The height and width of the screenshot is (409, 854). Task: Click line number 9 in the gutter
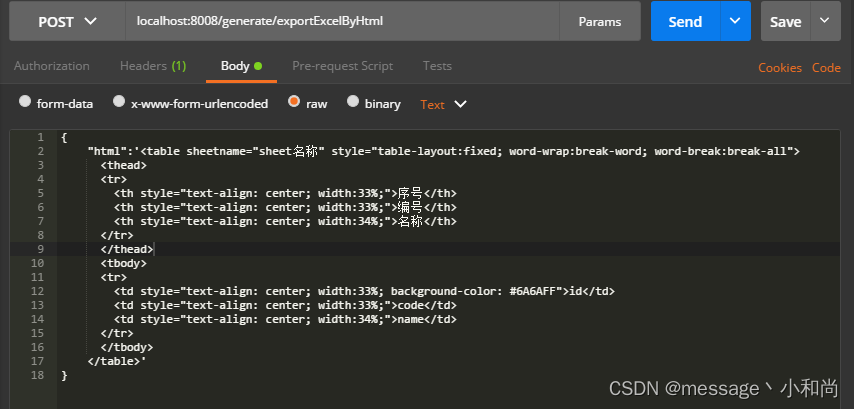(x=41, y=249)
